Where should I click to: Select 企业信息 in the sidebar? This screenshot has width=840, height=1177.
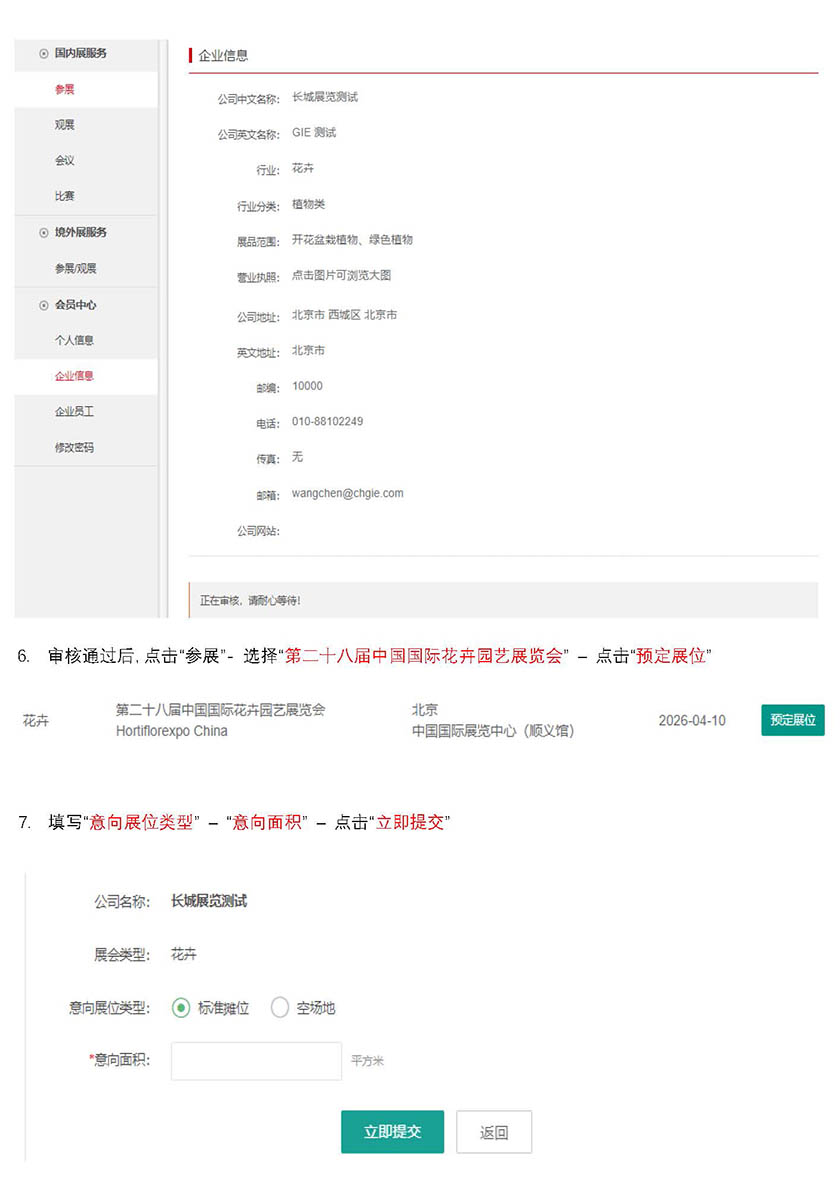coord(74,377)
